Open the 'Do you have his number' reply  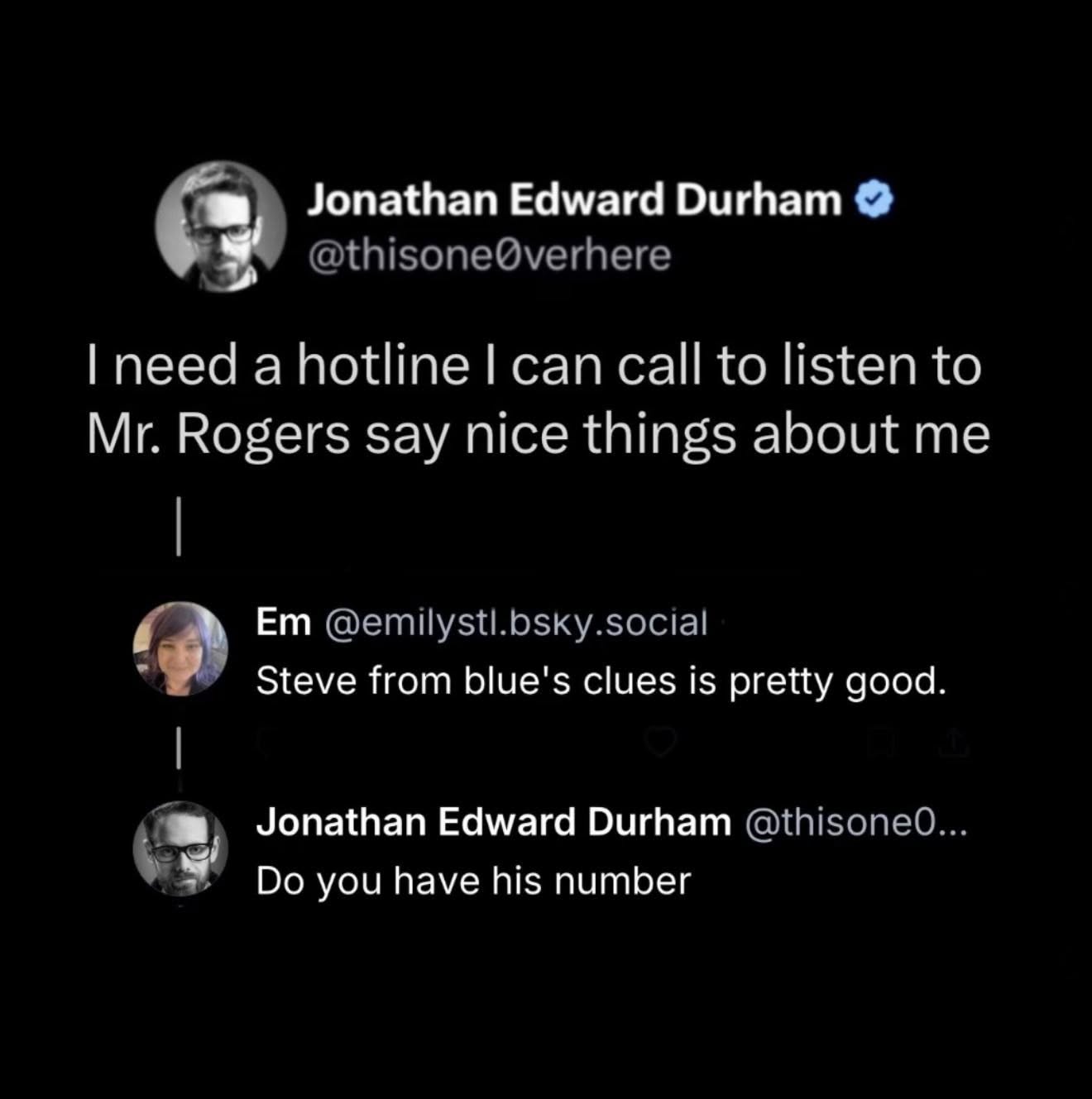[x=473, y=881]
